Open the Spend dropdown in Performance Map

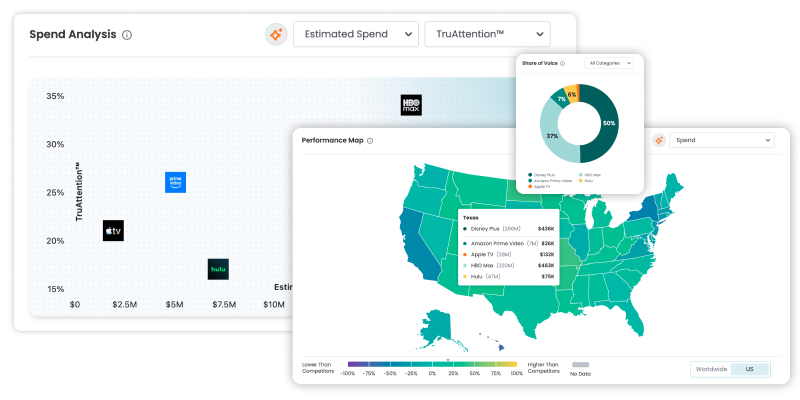(x=721, y=140)
